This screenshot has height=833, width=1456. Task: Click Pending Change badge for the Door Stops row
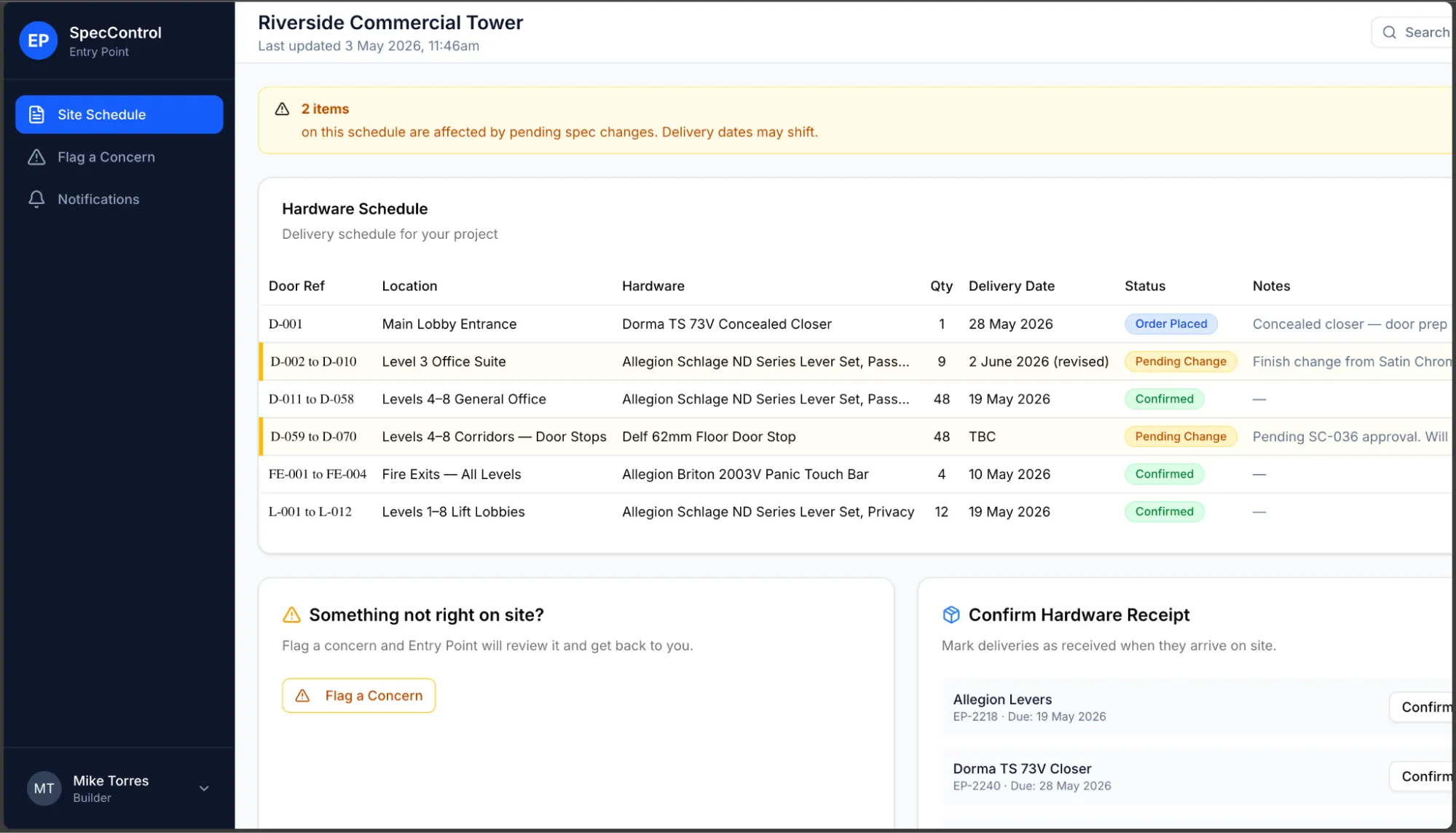tap(1181, 436)
